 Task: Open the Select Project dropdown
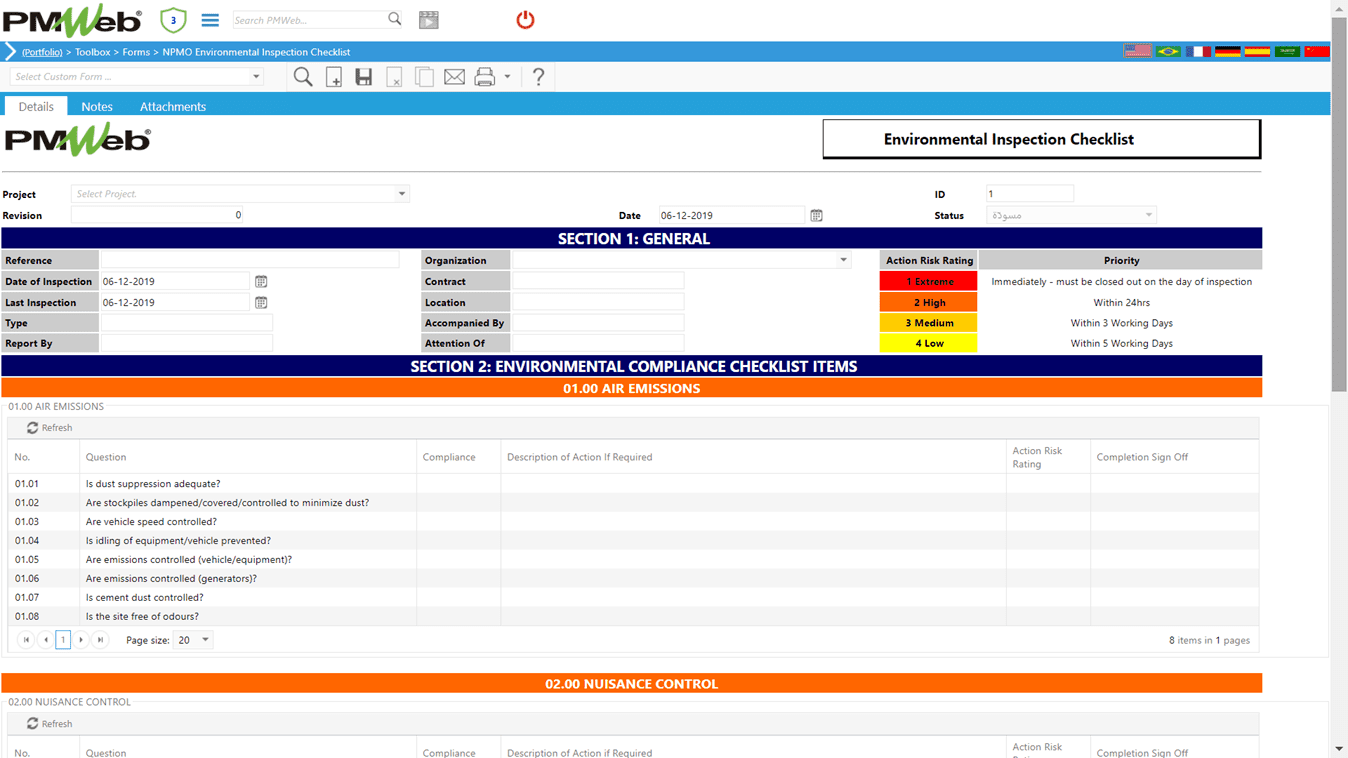[240, 194]
